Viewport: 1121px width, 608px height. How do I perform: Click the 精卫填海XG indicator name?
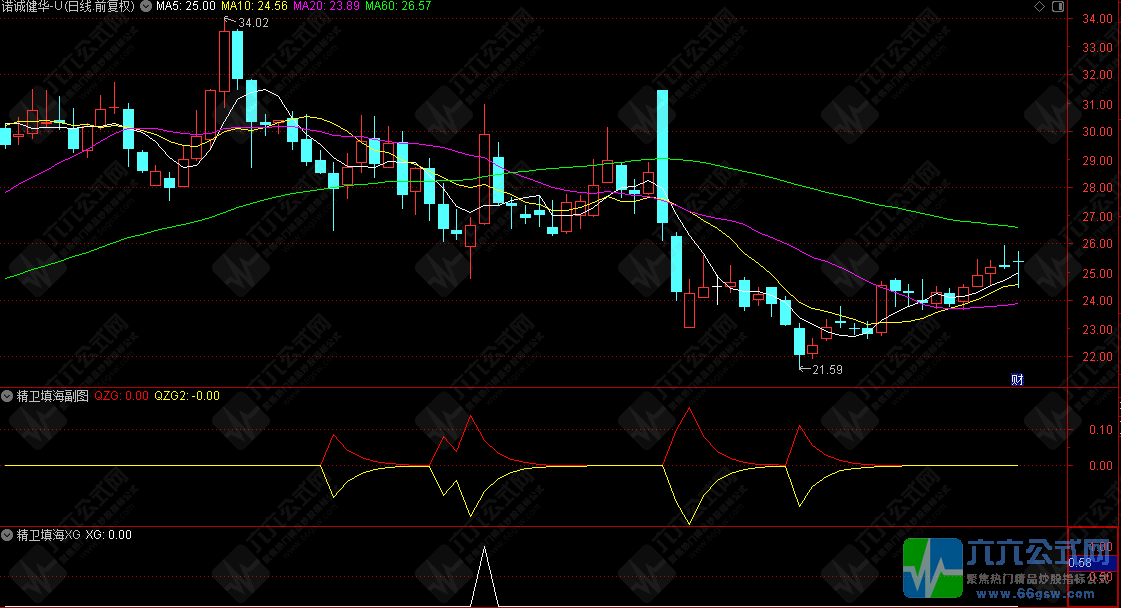point(49,534)
